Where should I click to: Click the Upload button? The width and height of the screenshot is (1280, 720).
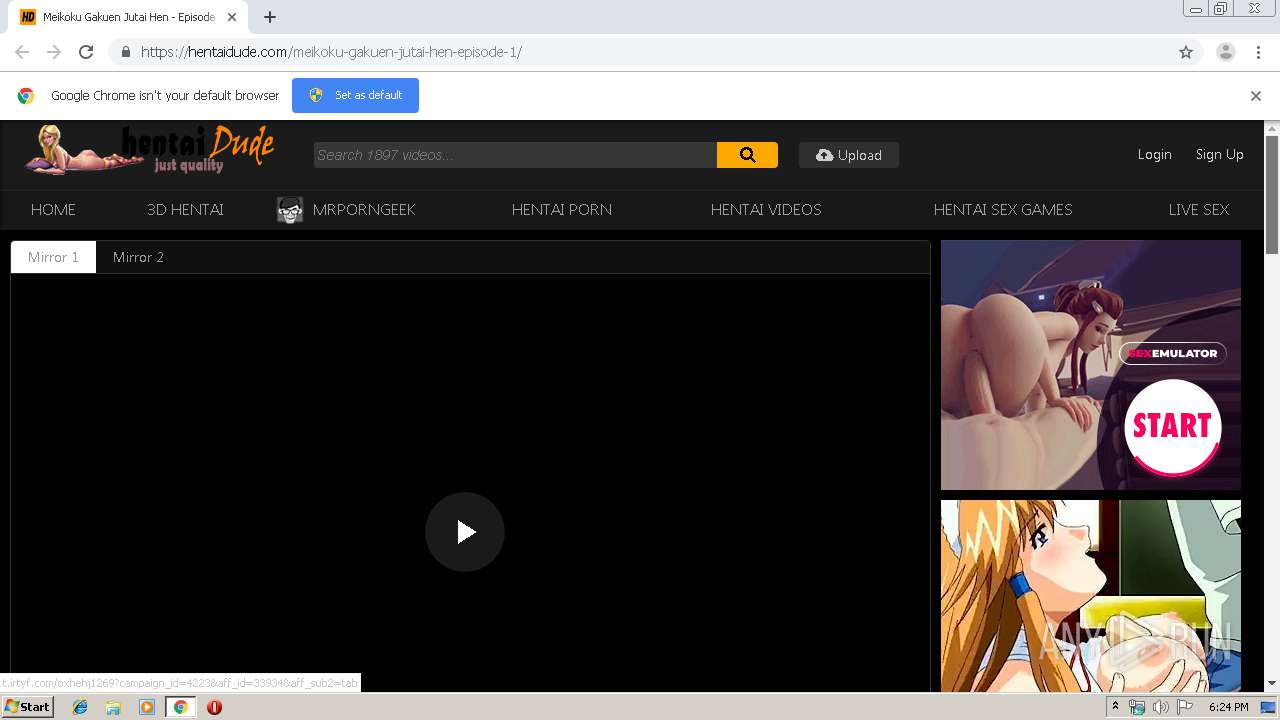point(848,155)
